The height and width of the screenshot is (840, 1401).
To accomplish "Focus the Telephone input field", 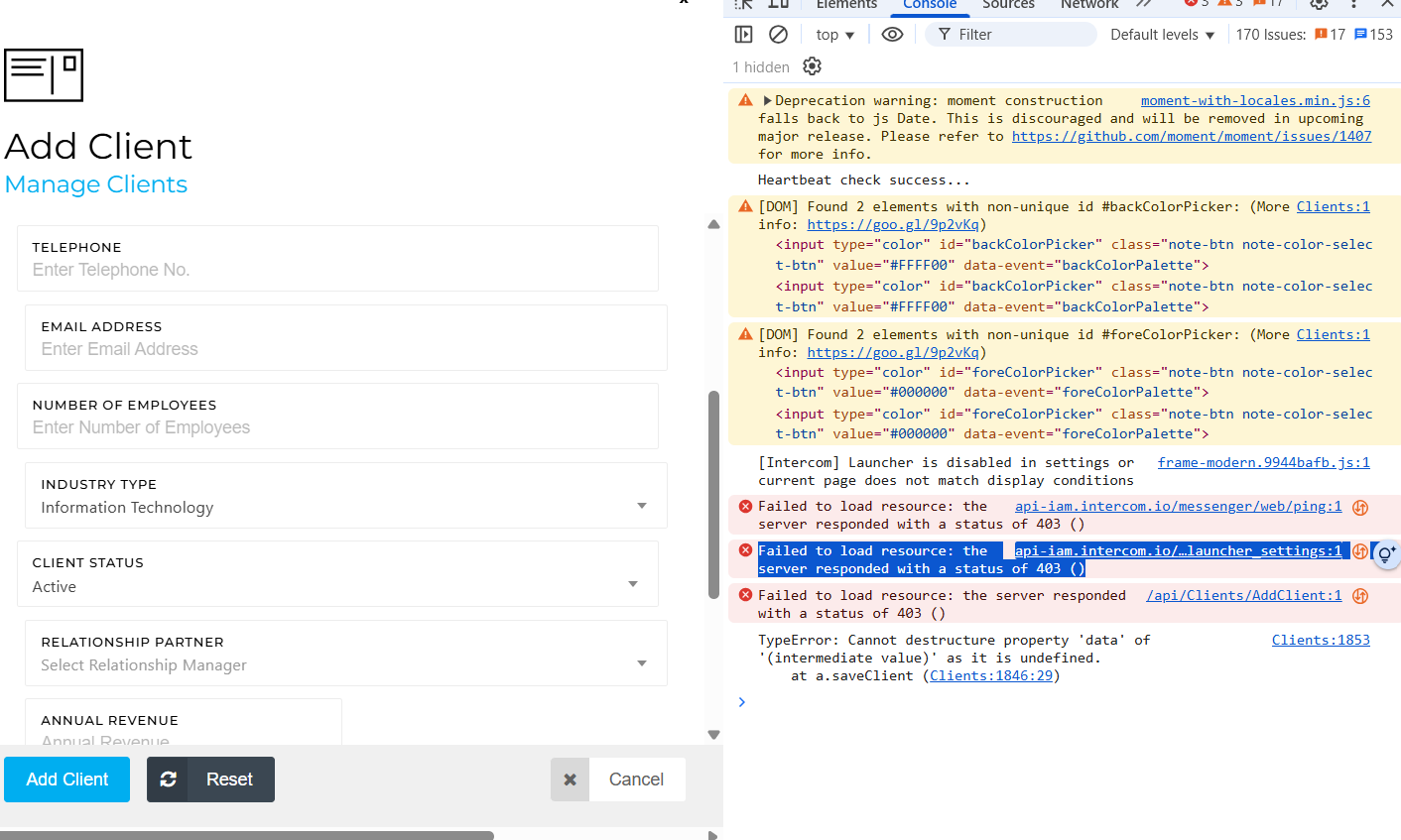I will click(x=337, y=259).
